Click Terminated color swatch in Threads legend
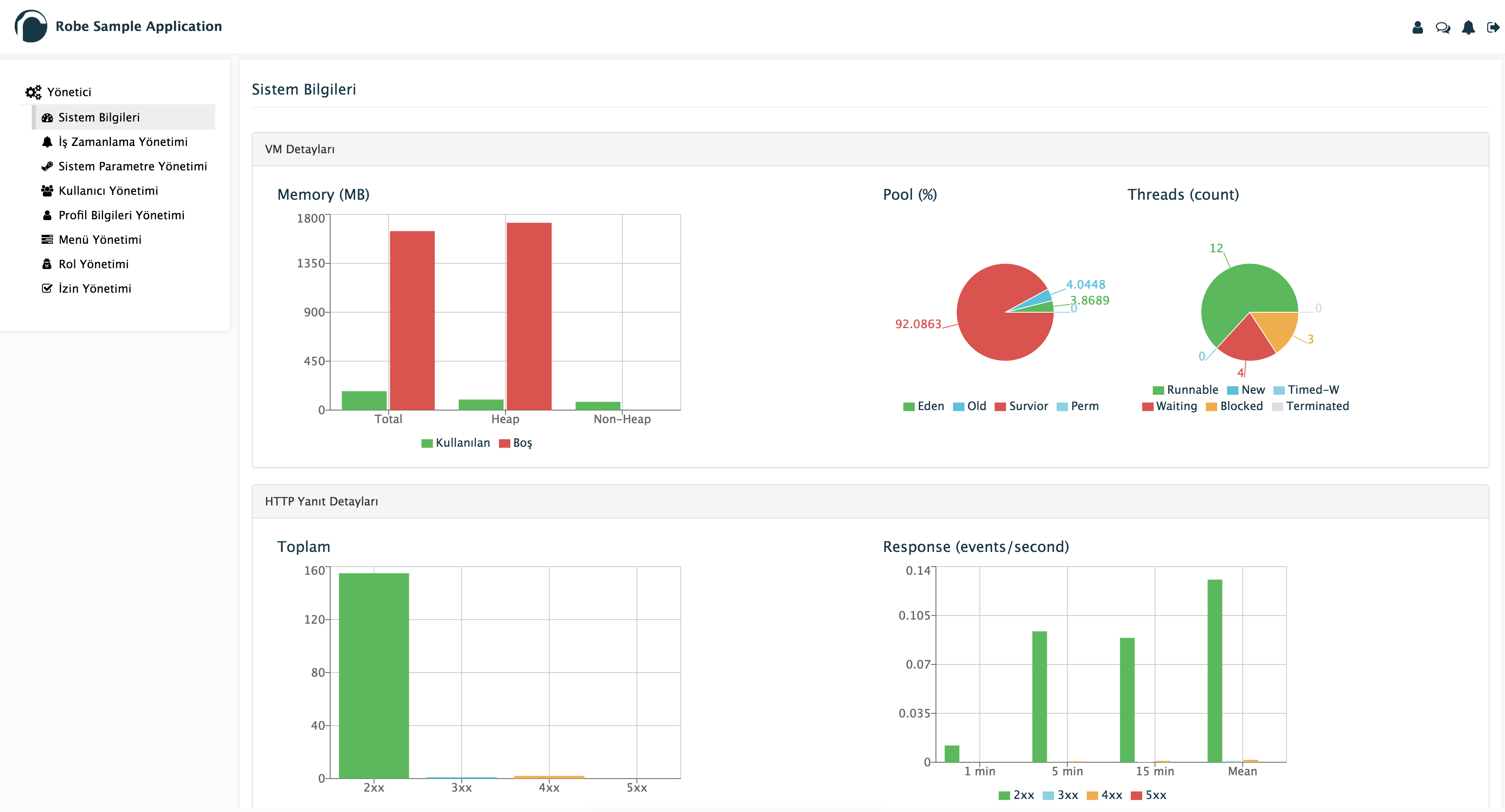 point(1277,407)
